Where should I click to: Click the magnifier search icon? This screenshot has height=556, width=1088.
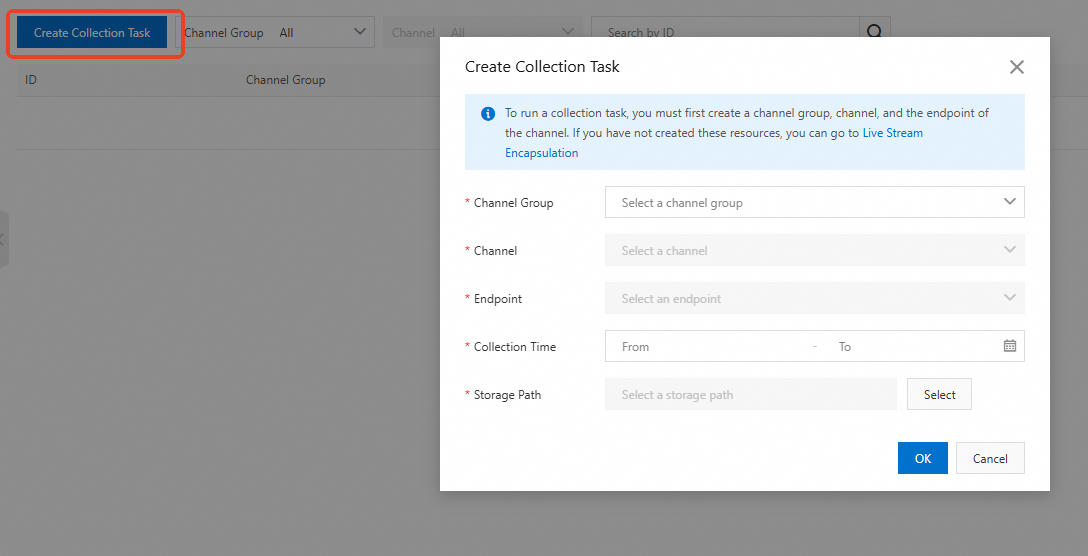point(874,32)
